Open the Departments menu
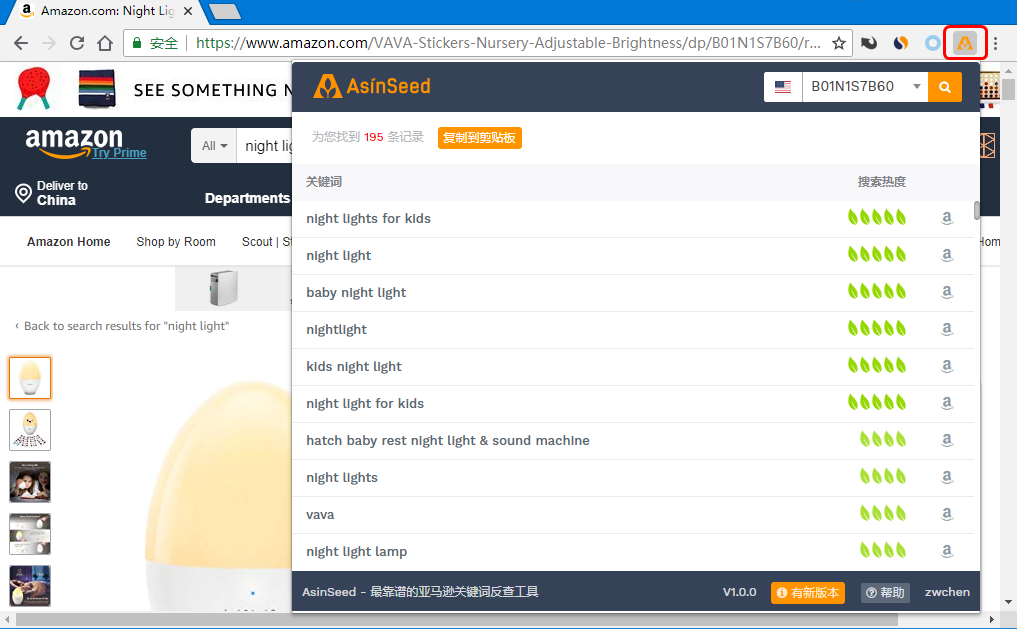Screen dimensions: 1017x629 pos(247,198)
